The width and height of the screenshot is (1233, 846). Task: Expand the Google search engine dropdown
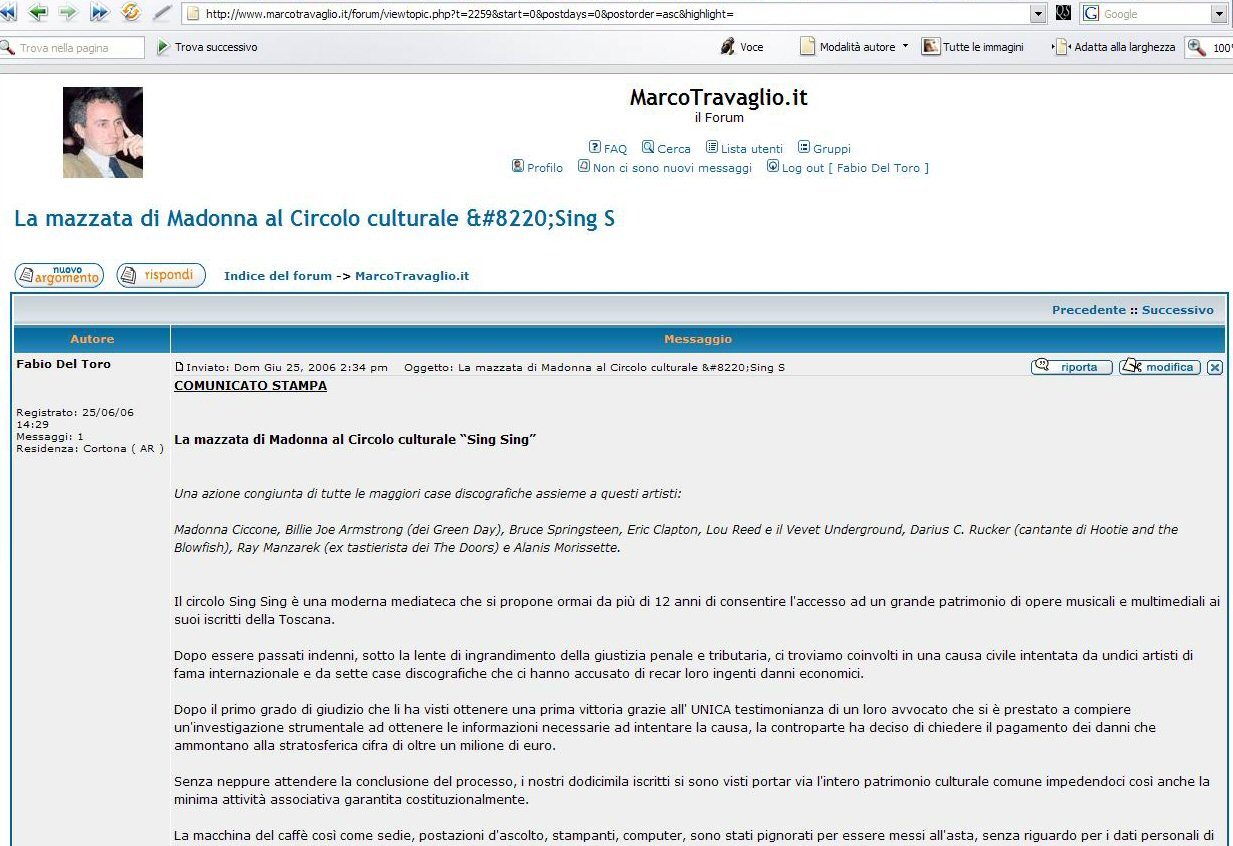pyautogui.click(x=1218, y=14)
